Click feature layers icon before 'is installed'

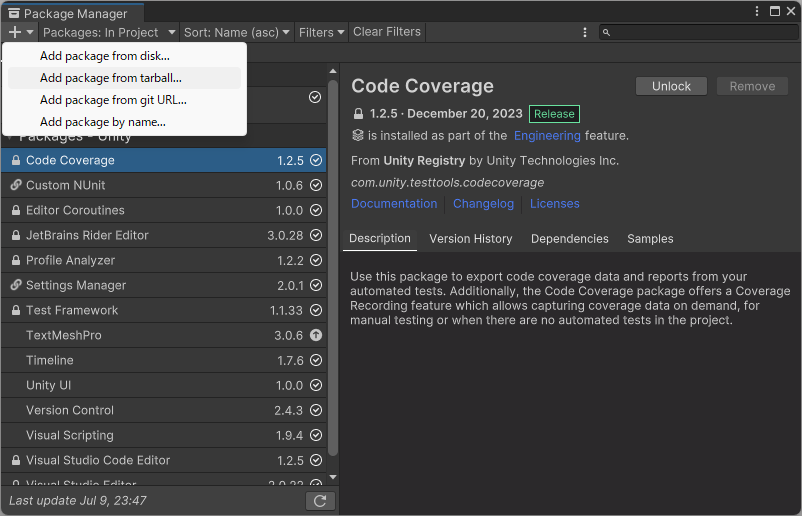click(358, 135)
